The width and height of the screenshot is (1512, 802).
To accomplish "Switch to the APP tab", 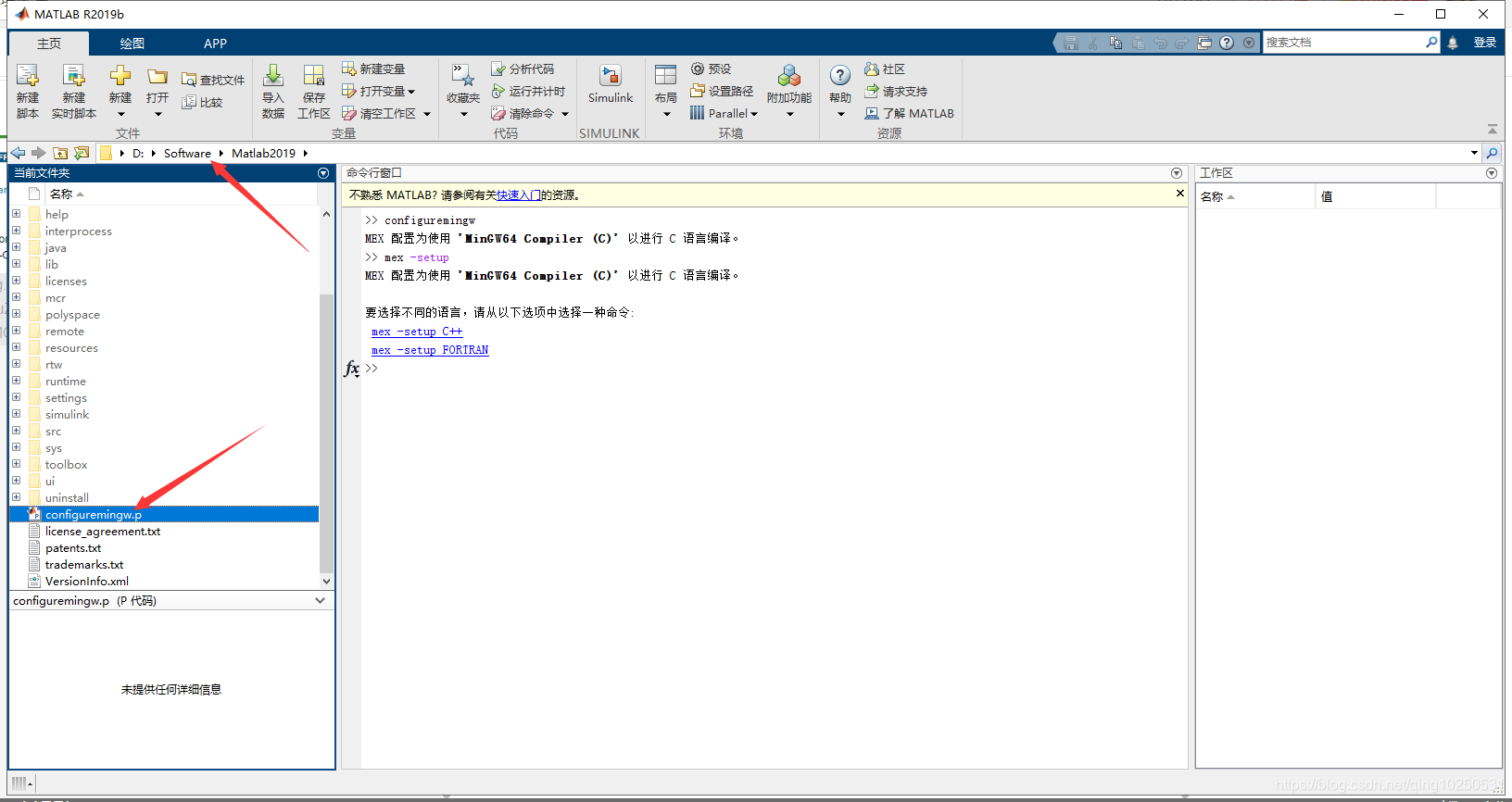I will 215,44.
